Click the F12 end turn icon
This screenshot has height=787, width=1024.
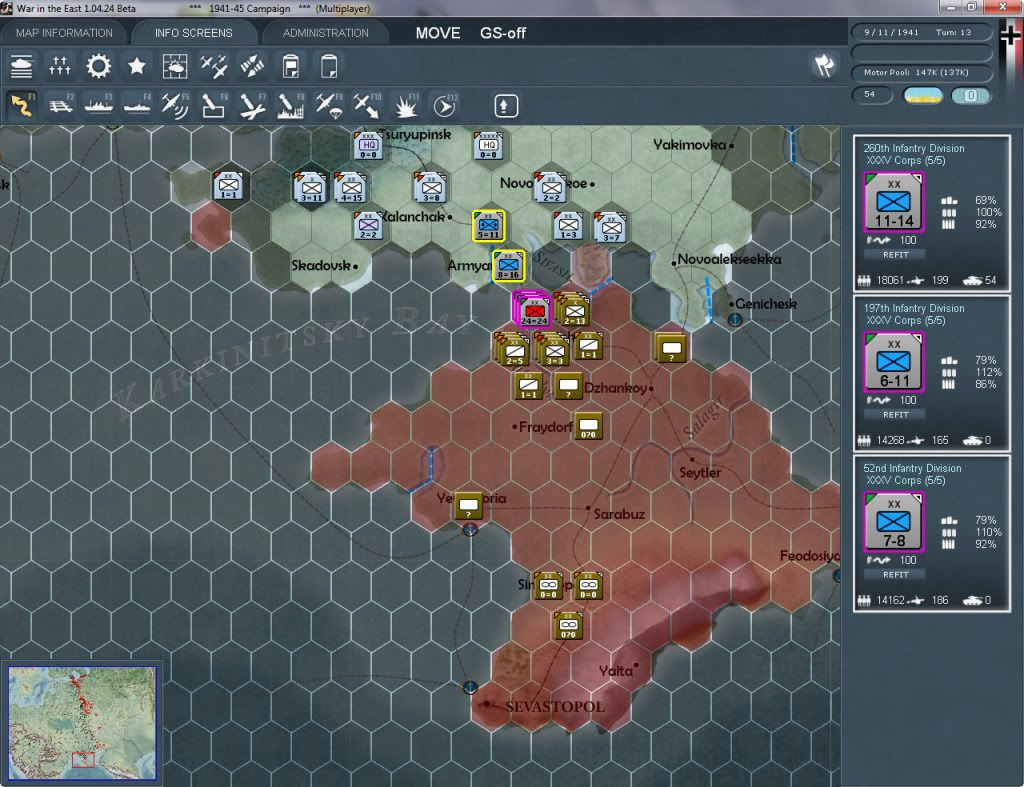tap(445, 106)
